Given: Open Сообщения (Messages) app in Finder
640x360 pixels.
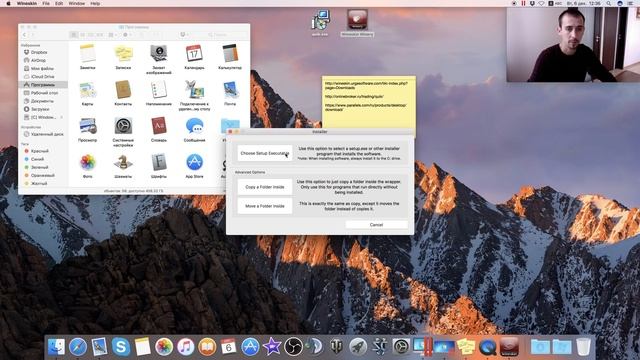Looking at the screenshot, I should 194,129.
